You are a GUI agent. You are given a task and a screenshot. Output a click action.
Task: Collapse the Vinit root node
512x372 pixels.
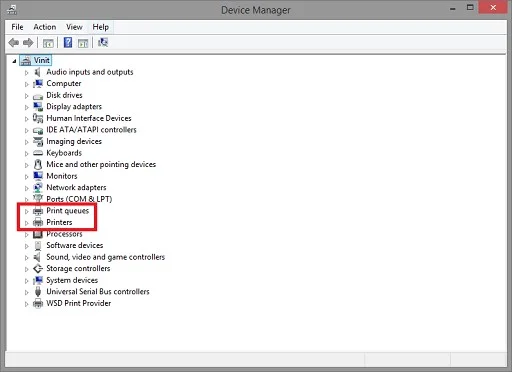click(14, 61)
